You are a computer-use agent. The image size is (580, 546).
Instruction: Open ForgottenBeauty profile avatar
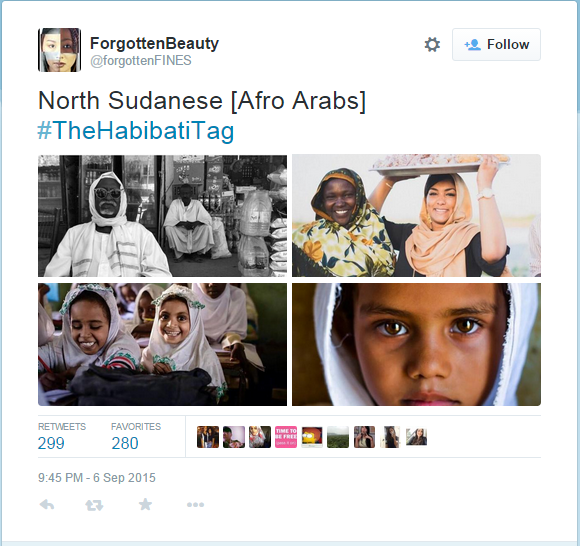click(59, 50)
